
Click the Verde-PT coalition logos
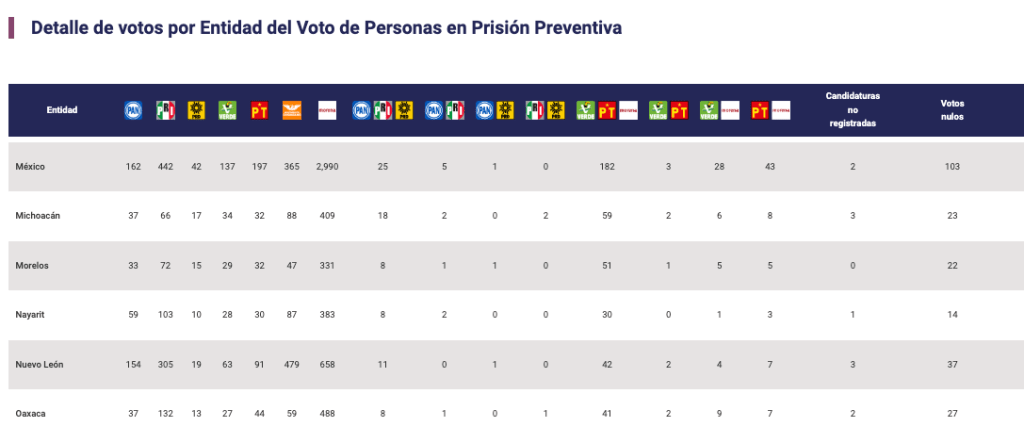[x=669, y=110]
